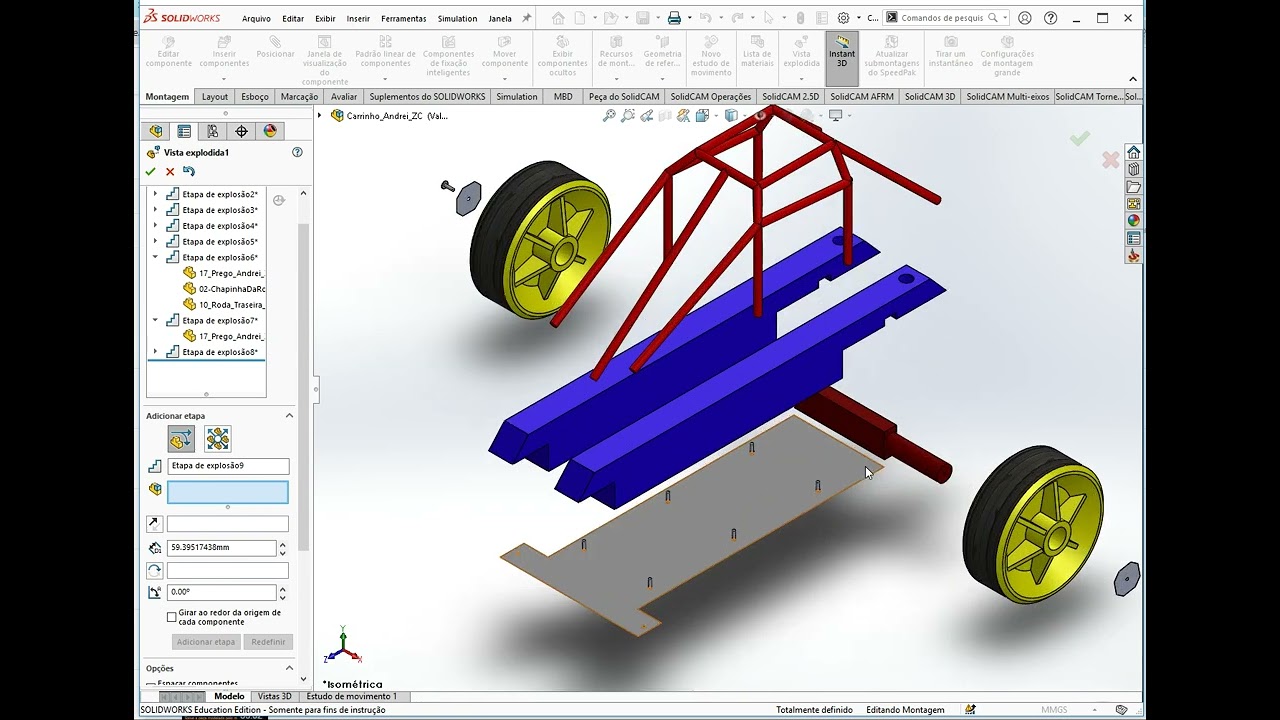Collapse the CommandManager ribbon arrow
Image resolution: width=1280 pixels, height=720 pixels.
click(1133, 79)
